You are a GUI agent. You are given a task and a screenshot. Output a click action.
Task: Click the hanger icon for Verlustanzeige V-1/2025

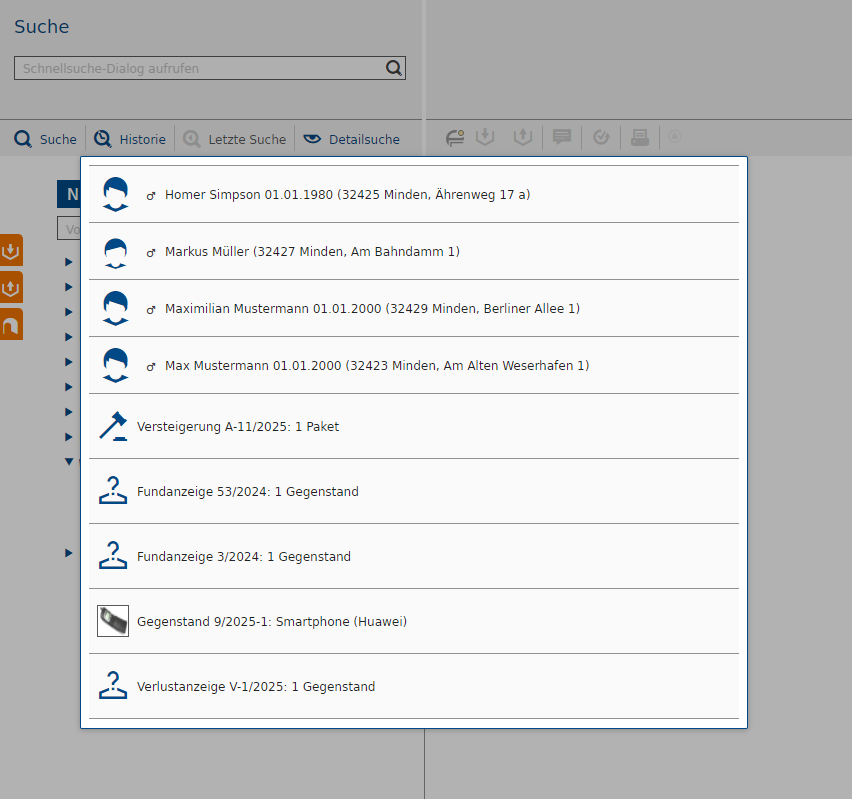(113, 686)
